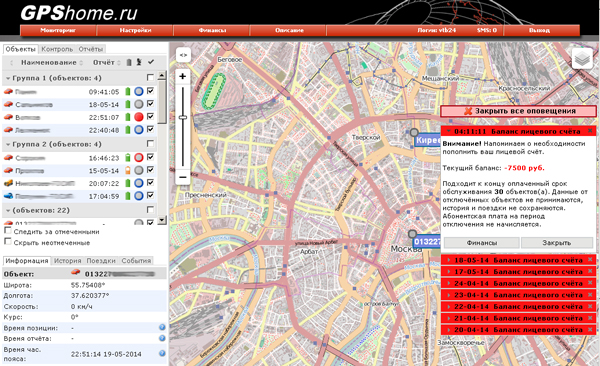Collapse the side panel with arrows icon
Image resolution: width=600 pixels, height=366 pixels.
pyautogui.click(x=183, y=55)
